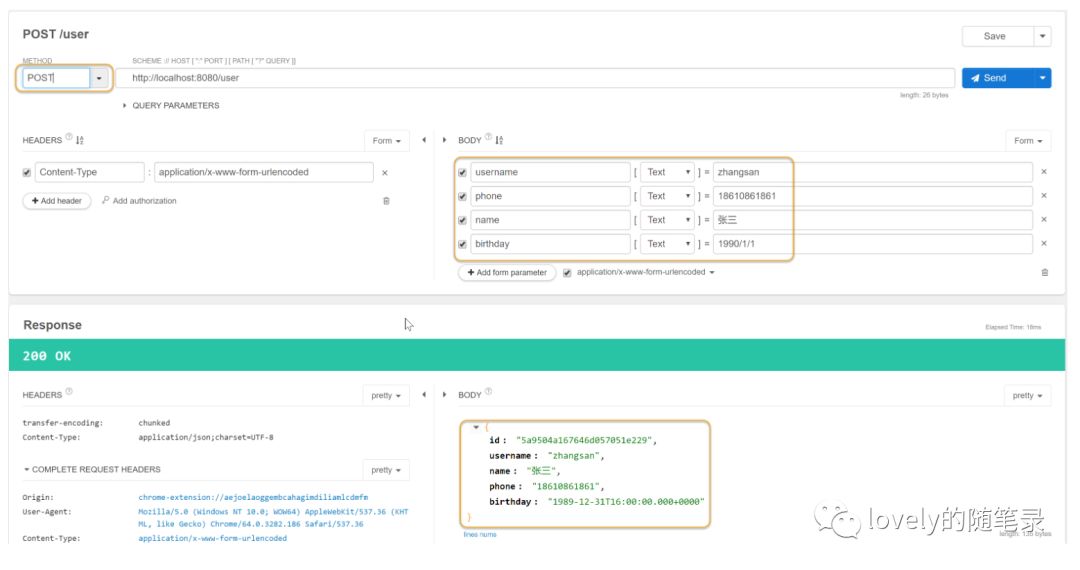1080x570 pixels.
Task: Click the chrome-extension Origin value
Action: click(253, 497)
